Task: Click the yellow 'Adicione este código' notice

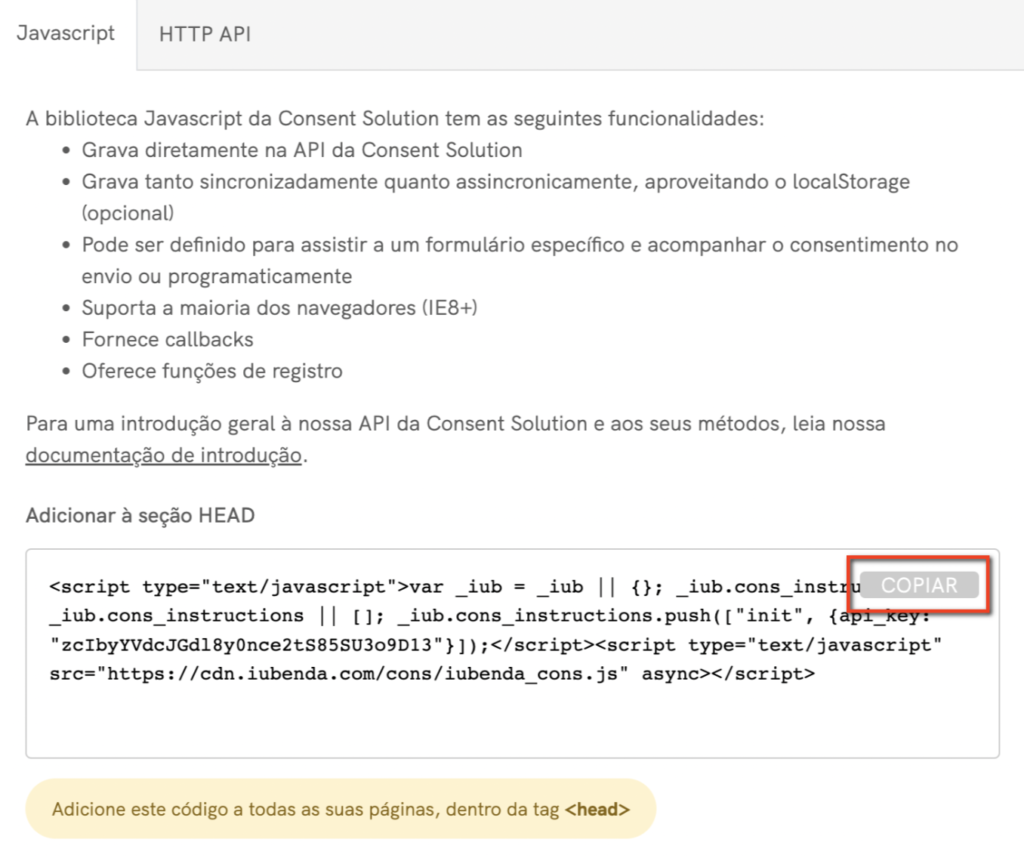Action: (x=300, y=809)
